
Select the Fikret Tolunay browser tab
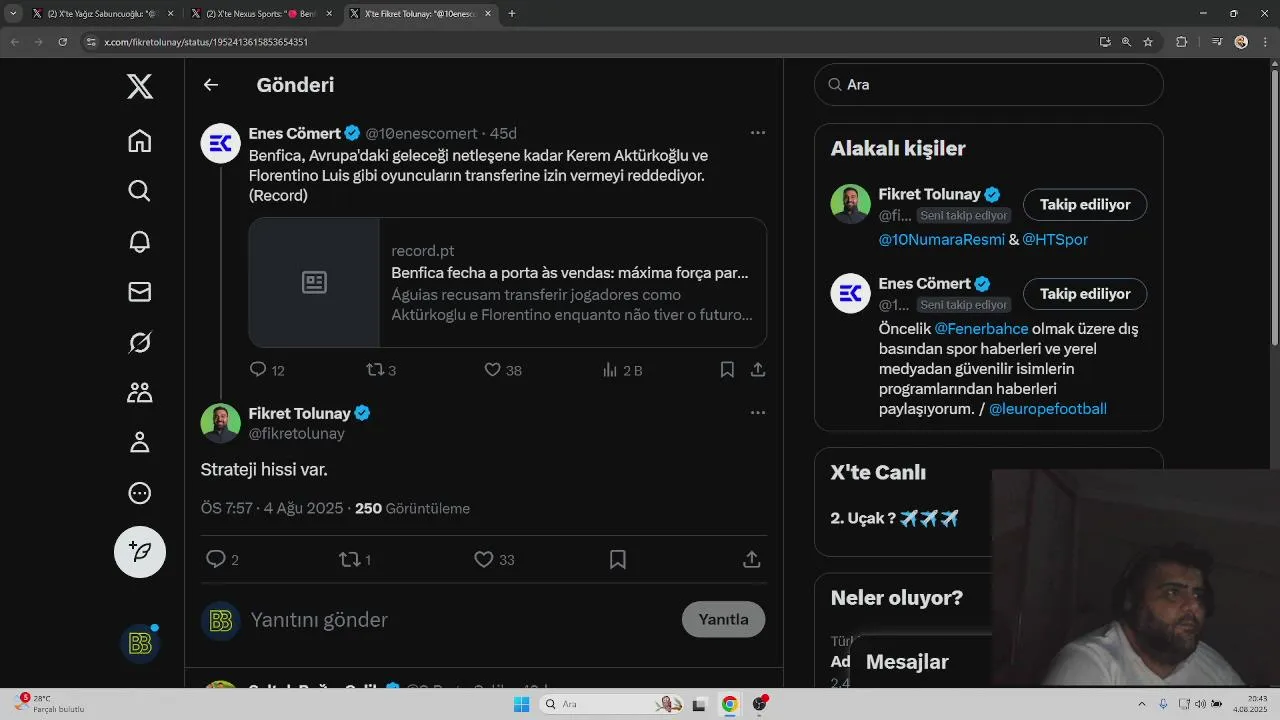[420, 14]
